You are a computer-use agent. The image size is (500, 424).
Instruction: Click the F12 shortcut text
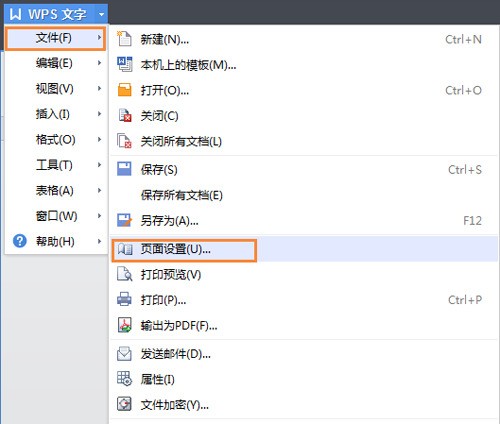[x=472, y=220]
